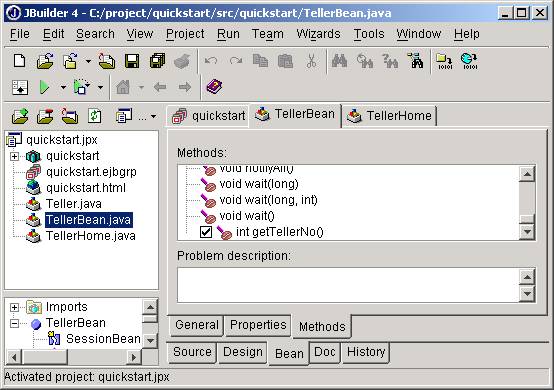Viewport: 554px width, 390px height.
Task: Click the Make Project toolbar icon
Action: [444, 61]
